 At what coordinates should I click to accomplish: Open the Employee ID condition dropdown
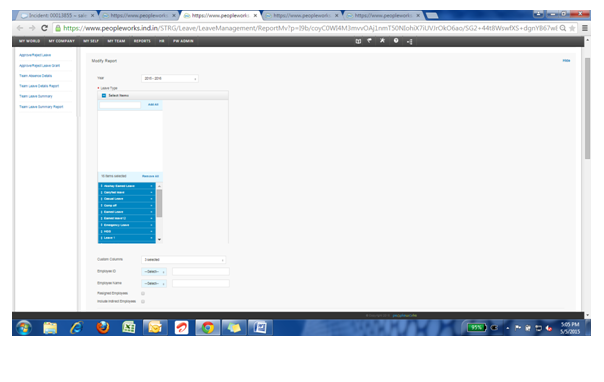(154, 272)
